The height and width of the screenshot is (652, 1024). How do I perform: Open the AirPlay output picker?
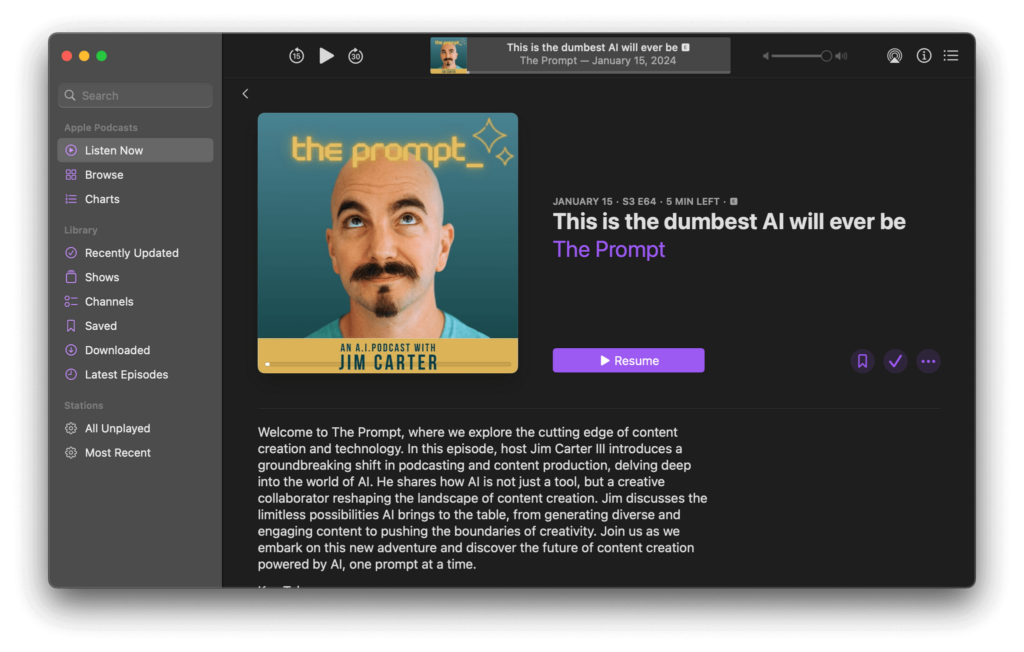coord(894,56)
